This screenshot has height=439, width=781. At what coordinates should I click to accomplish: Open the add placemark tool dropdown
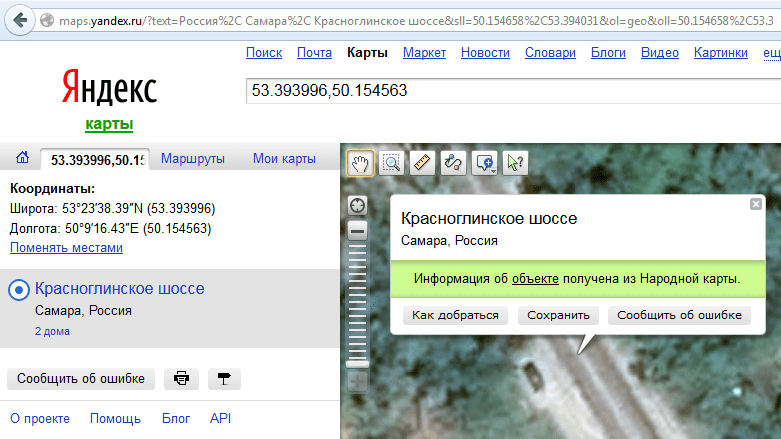coord(485,162)
